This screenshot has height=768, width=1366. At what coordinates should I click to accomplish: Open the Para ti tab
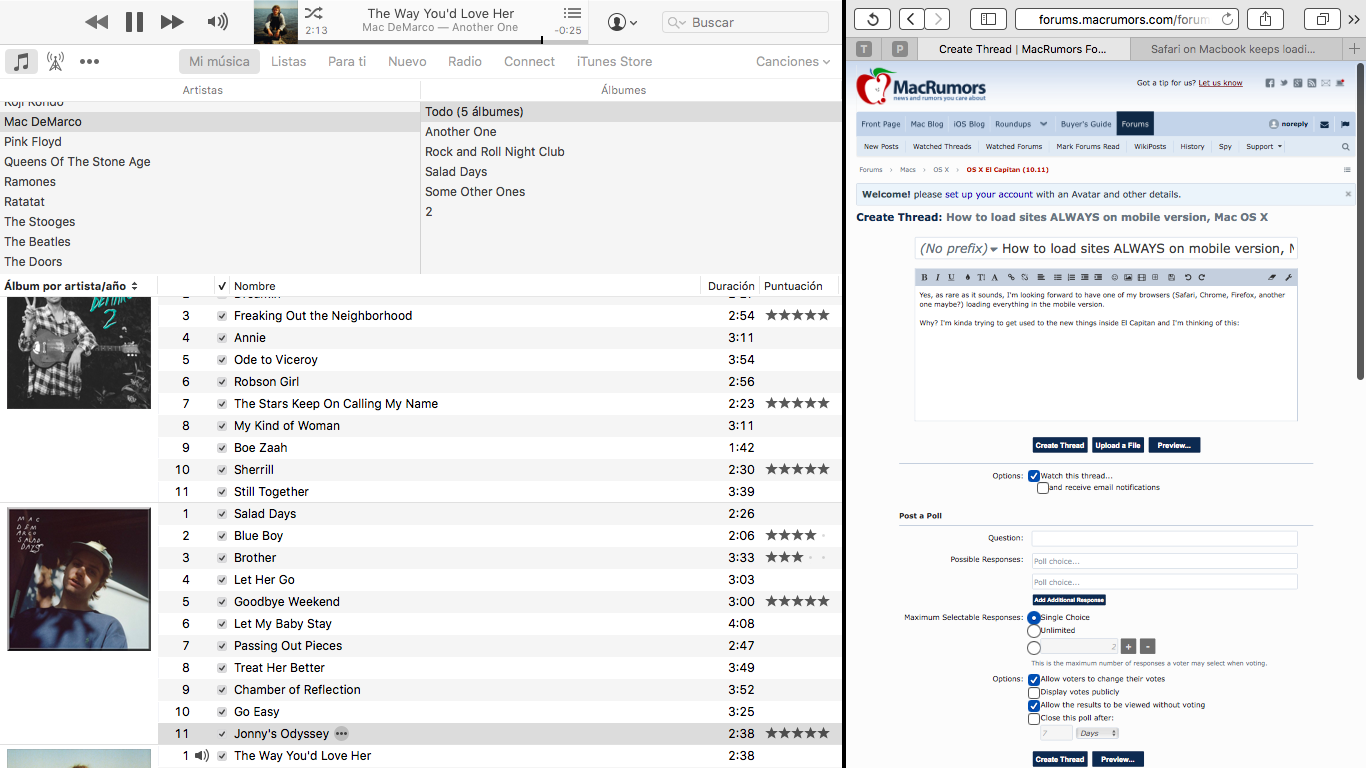347,61
